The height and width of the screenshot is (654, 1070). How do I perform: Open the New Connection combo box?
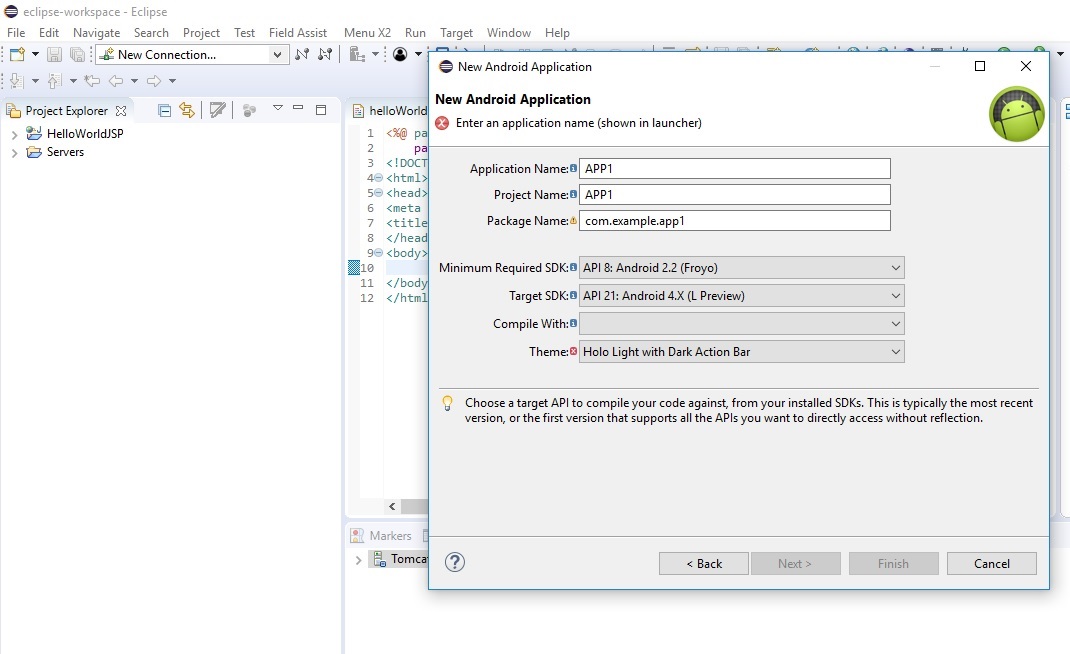277,55
